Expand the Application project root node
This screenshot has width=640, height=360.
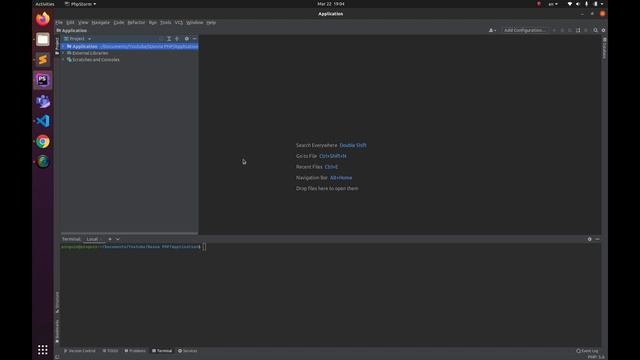63,47
